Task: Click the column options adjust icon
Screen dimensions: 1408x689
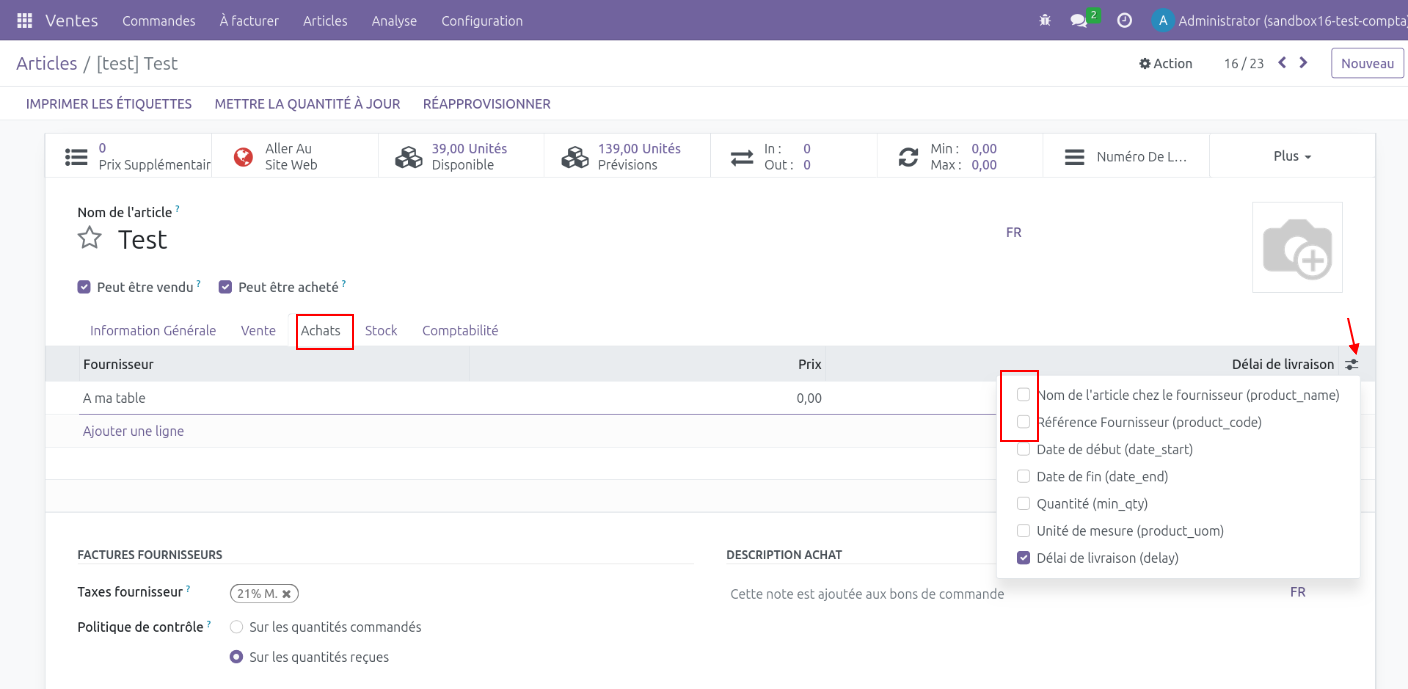Action: coord(1352,365)
